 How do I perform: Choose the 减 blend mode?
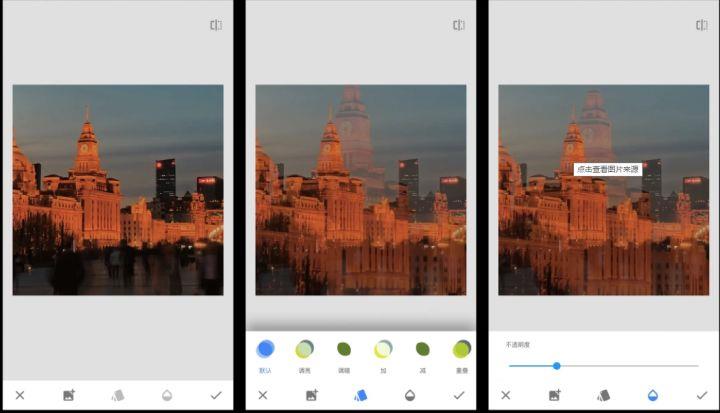pos(422,349)
